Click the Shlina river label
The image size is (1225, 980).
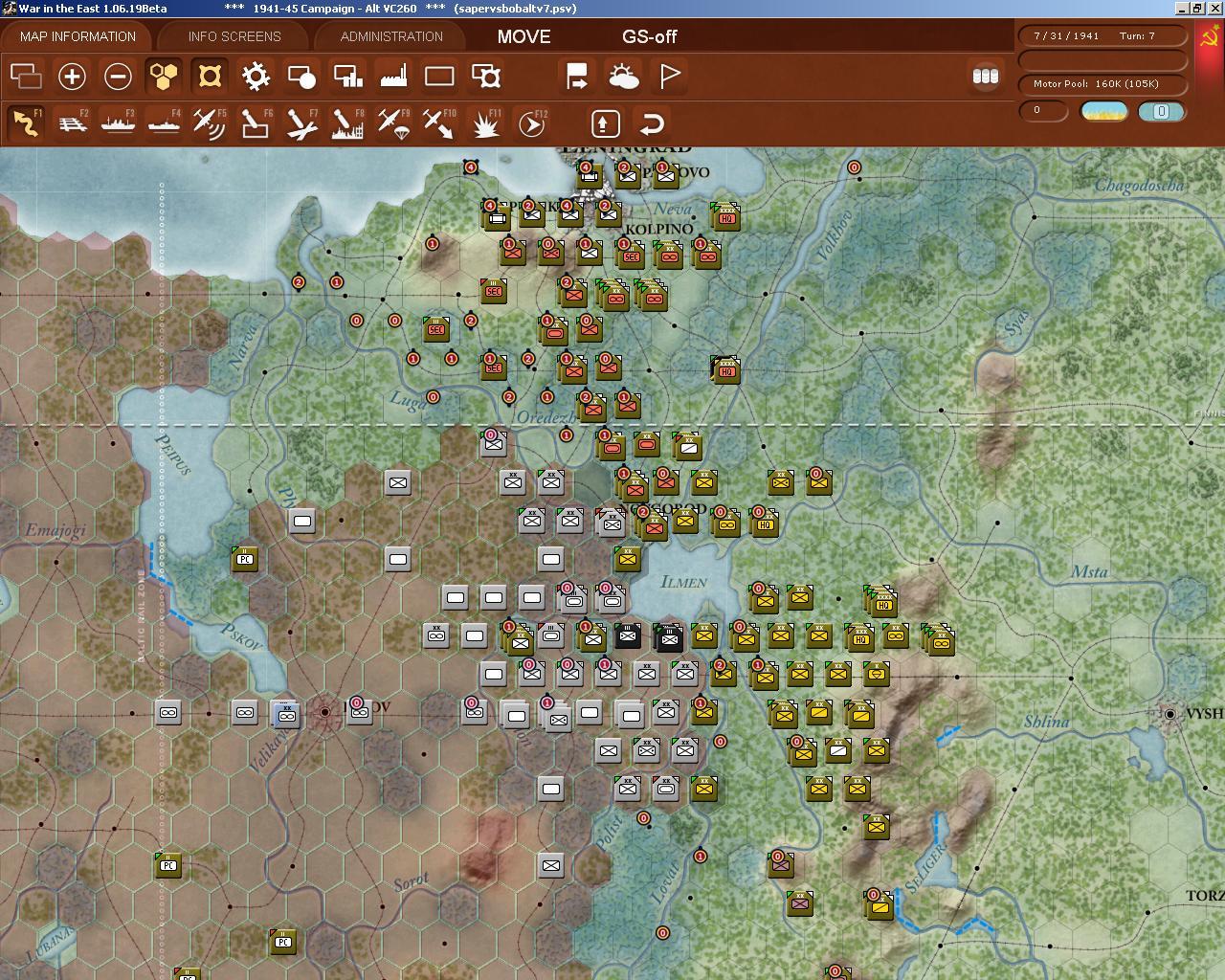coord(1046,721)
